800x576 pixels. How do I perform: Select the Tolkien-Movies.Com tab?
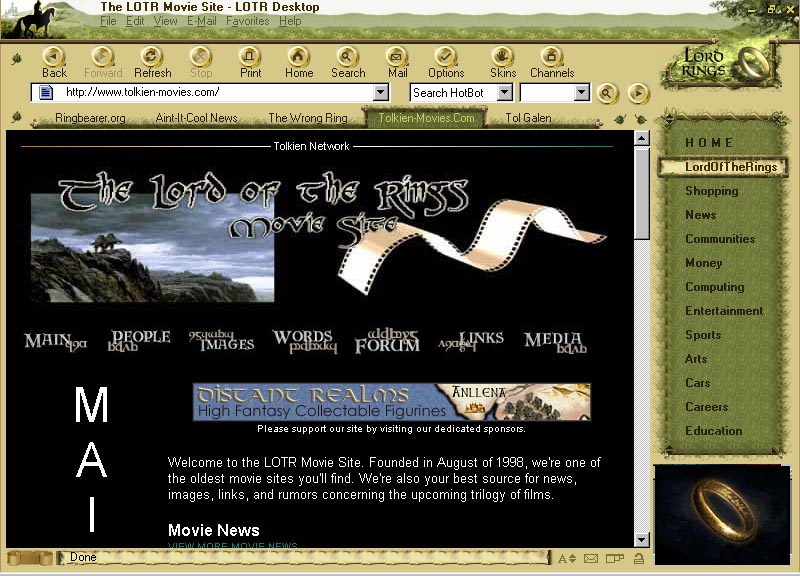click(x=426, y=118)
